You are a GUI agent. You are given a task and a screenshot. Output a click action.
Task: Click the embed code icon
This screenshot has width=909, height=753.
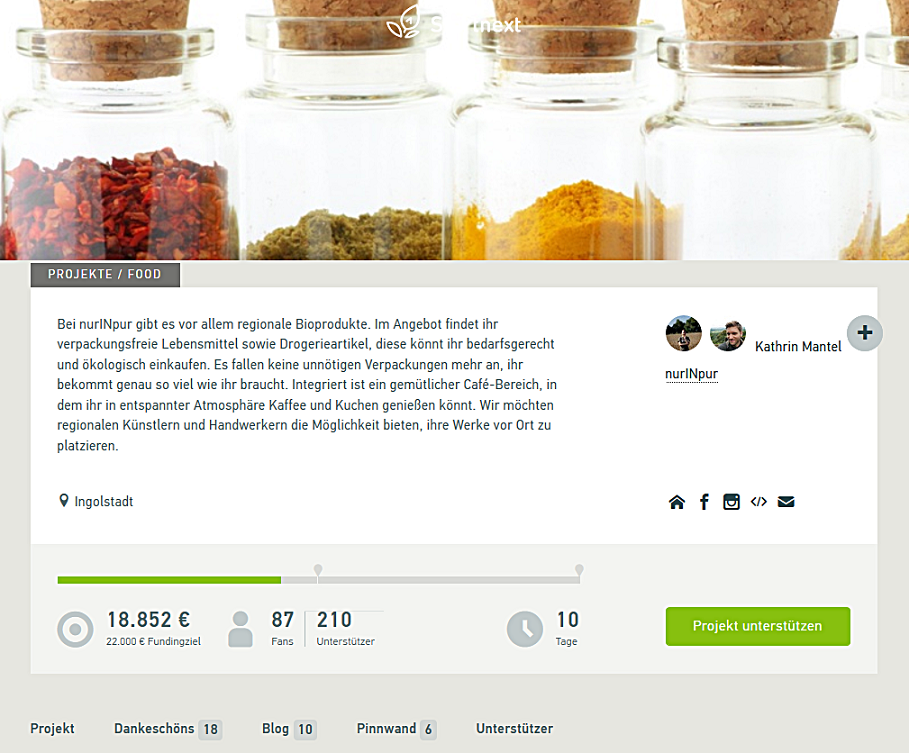[758, 501]
